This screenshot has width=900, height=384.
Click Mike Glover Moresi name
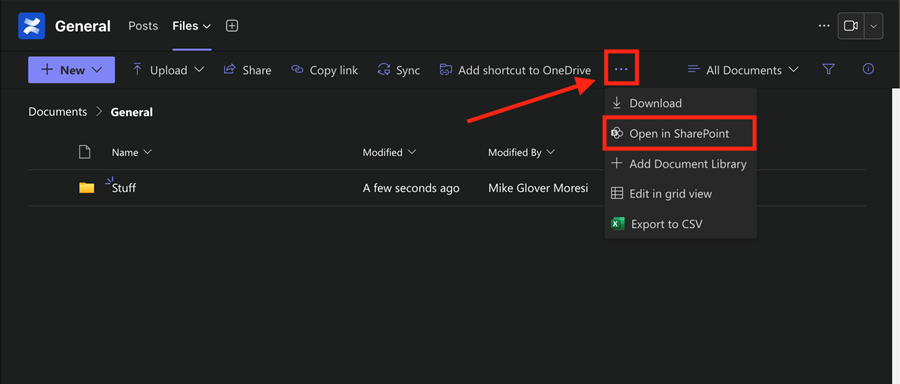(538, 188)
